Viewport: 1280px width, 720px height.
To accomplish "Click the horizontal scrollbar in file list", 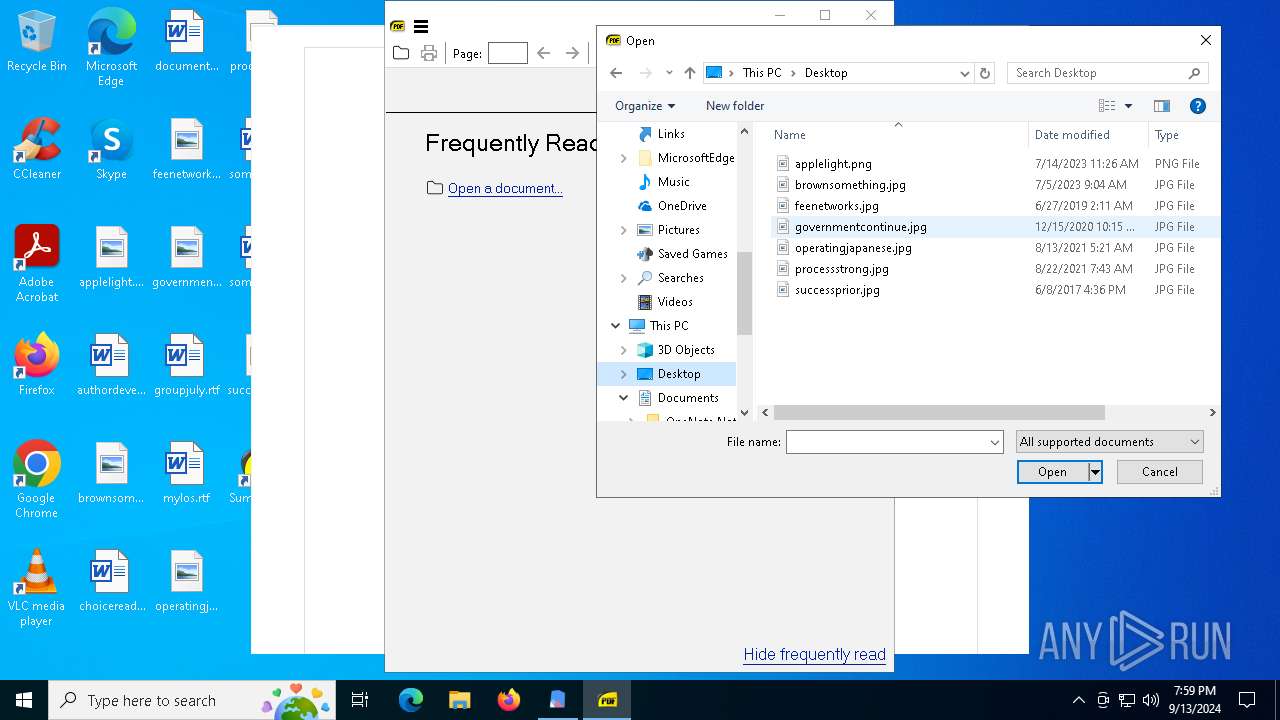I will tap(938, 412).
